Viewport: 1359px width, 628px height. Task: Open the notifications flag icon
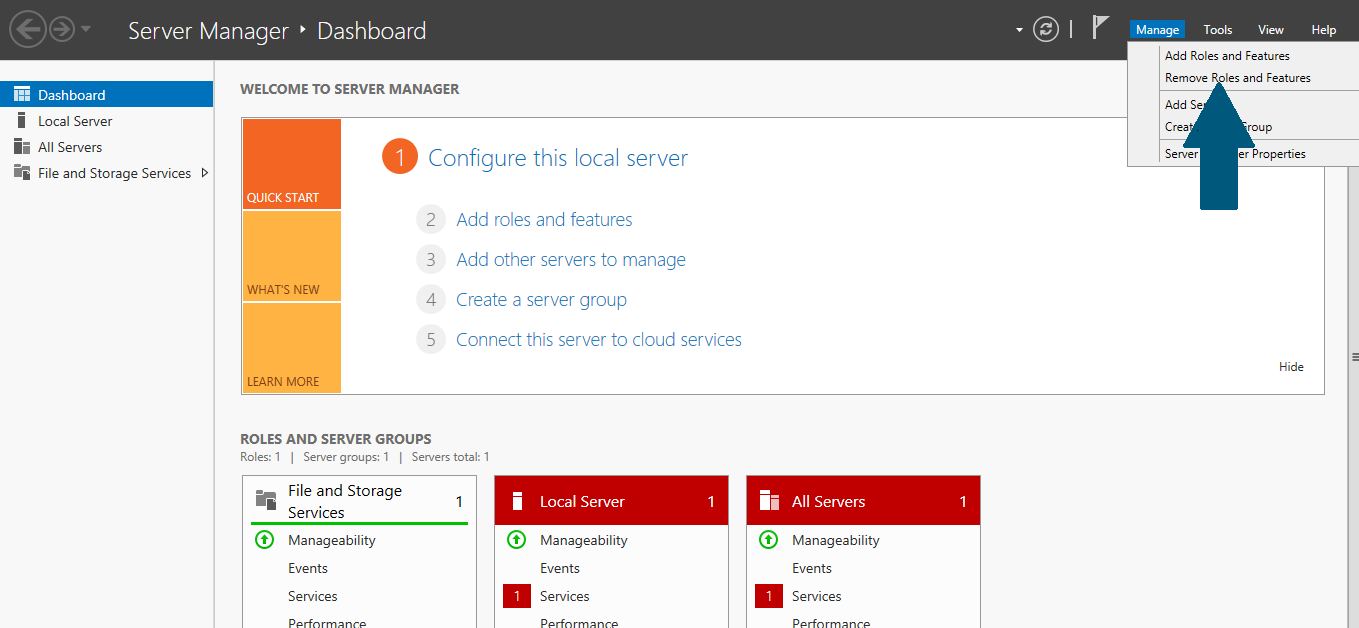(1100, 28)
